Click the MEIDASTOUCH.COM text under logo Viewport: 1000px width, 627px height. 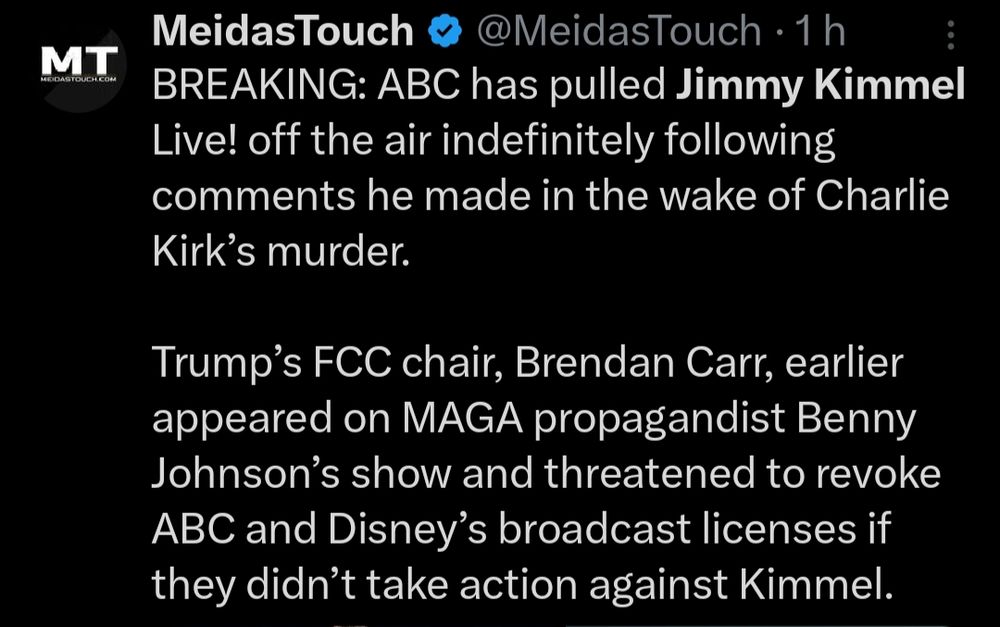[x=78, y=79]
